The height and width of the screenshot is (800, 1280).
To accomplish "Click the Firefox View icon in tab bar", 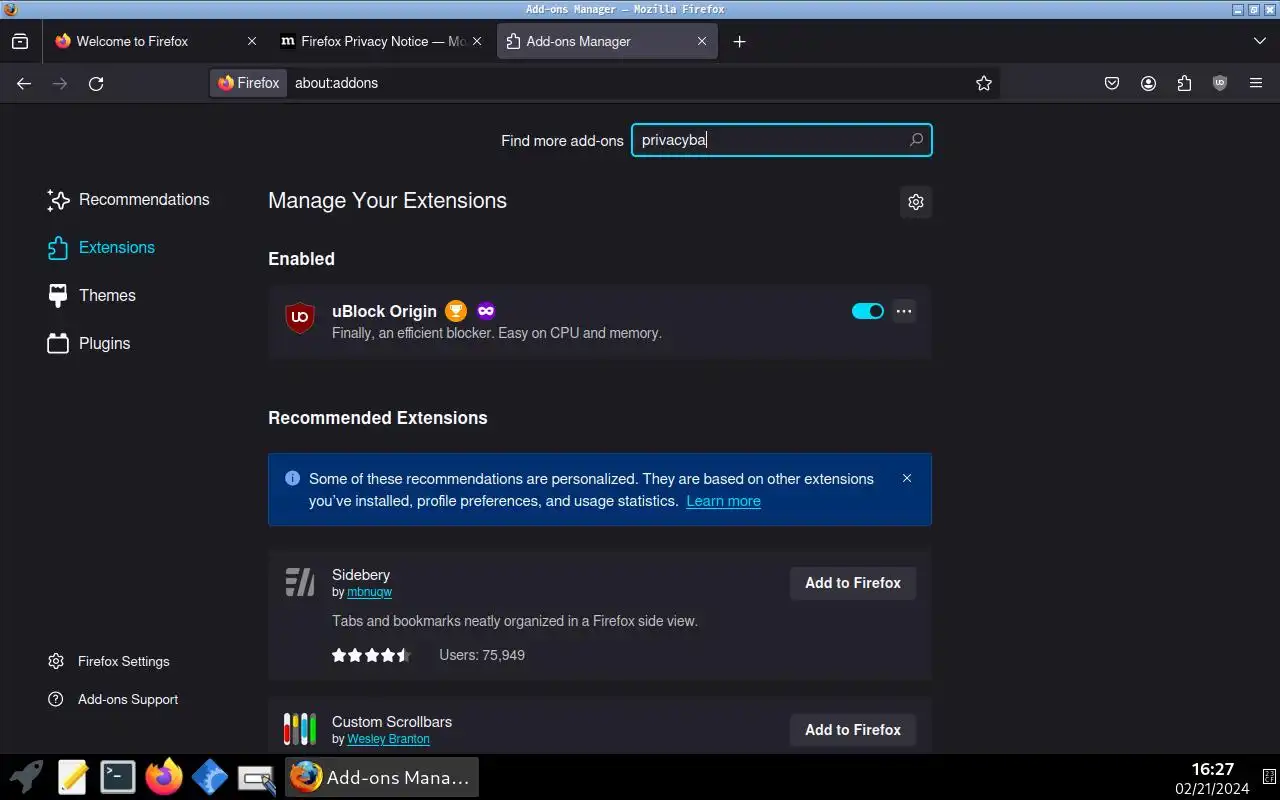I will tap(20, 41).
